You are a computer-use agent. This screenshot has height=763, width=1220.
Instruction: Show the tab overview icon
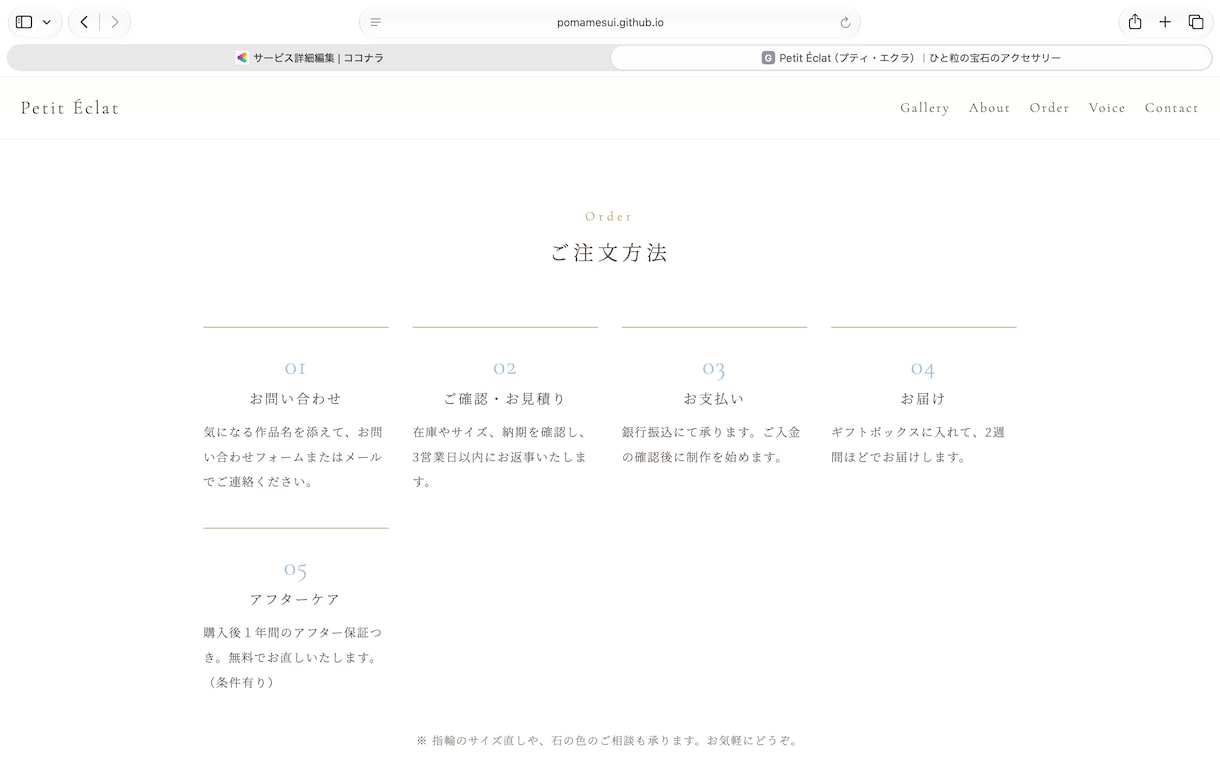[x=1196, y=22]
